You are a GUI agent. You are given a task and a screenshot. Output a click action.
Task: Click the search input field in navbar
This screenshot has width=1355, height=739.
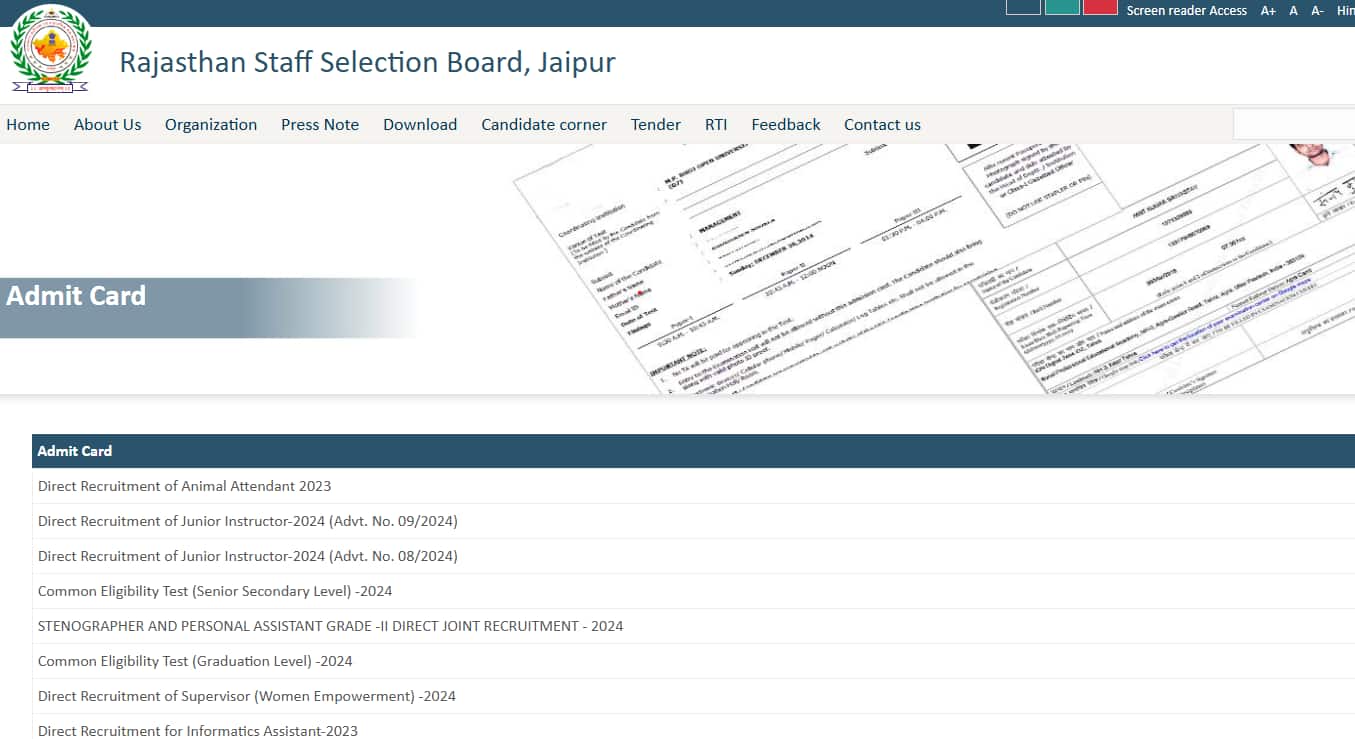pyautogui.click(x=1293, y=124)
